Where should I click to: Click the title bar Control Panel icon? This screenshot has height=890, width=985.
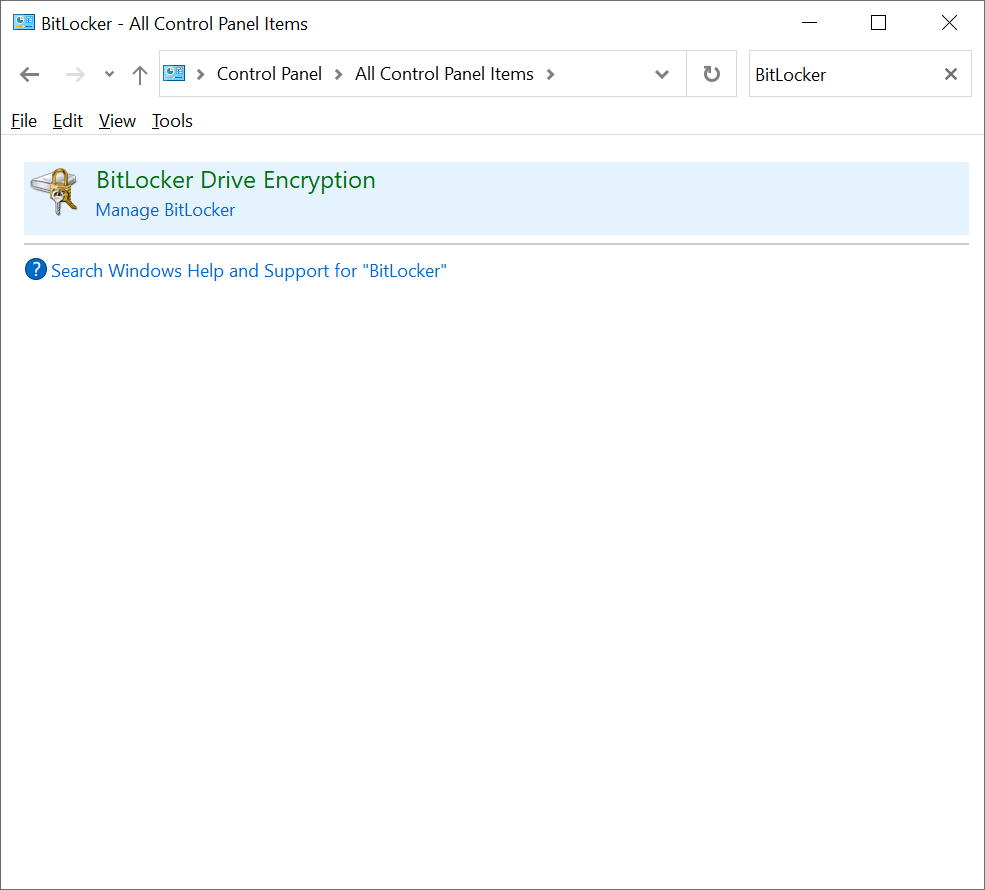point(24,23)
